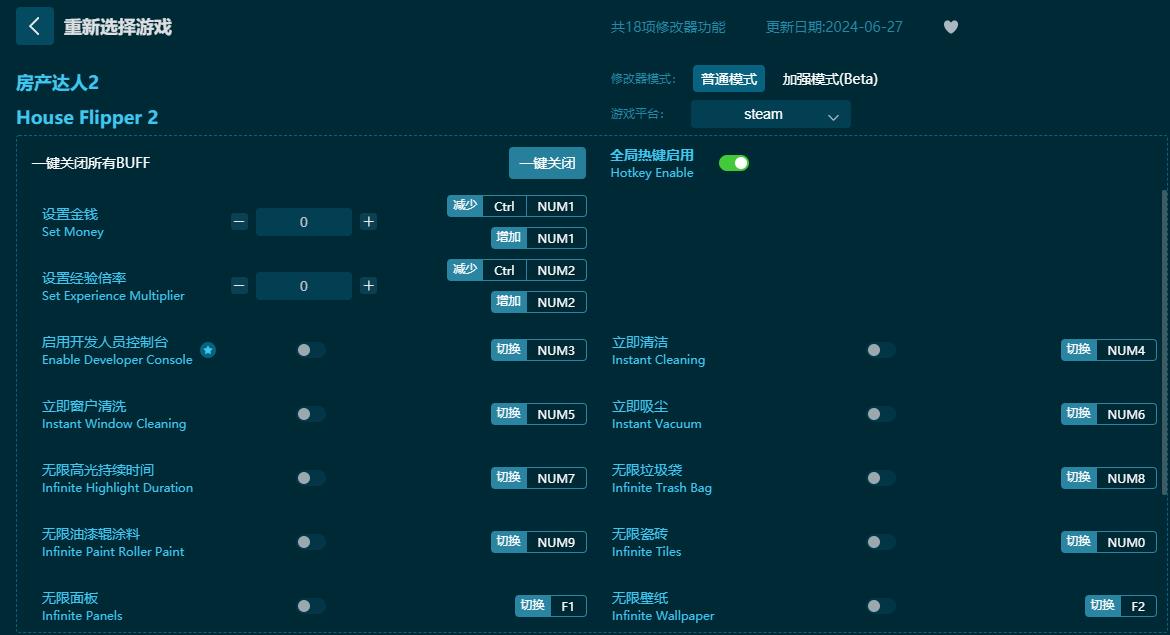The image size is (1170, 635).
Task: Decrease Set Experience Multiplier with minus
Action: point(239,286)
